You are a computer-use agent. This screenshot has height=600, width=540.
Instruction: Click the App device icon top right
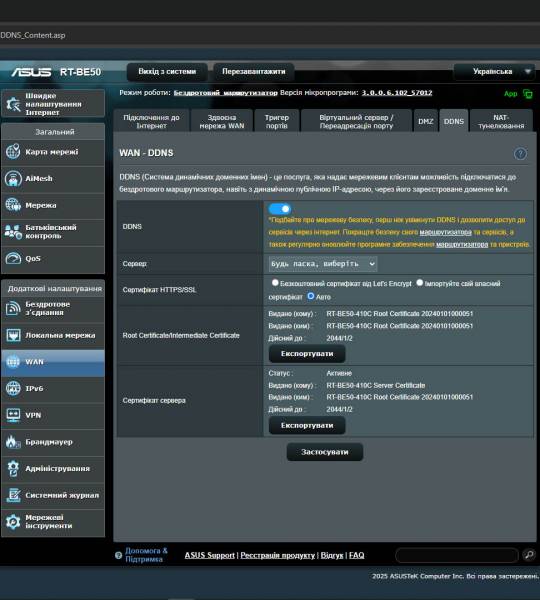[x=528, y=94]
